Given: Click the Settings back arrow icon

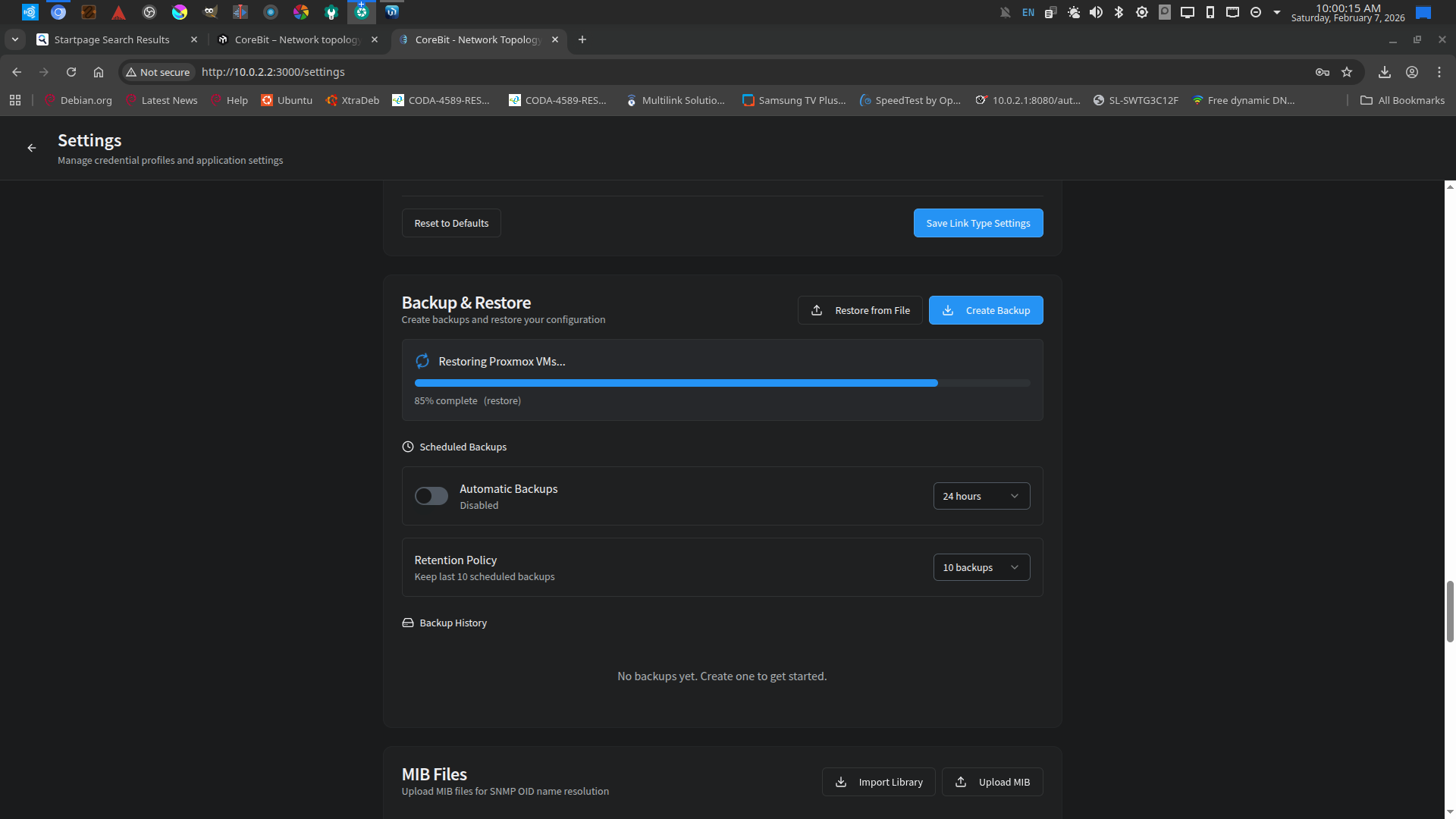Looking at the screenshot, I should (x=32, y=148).
